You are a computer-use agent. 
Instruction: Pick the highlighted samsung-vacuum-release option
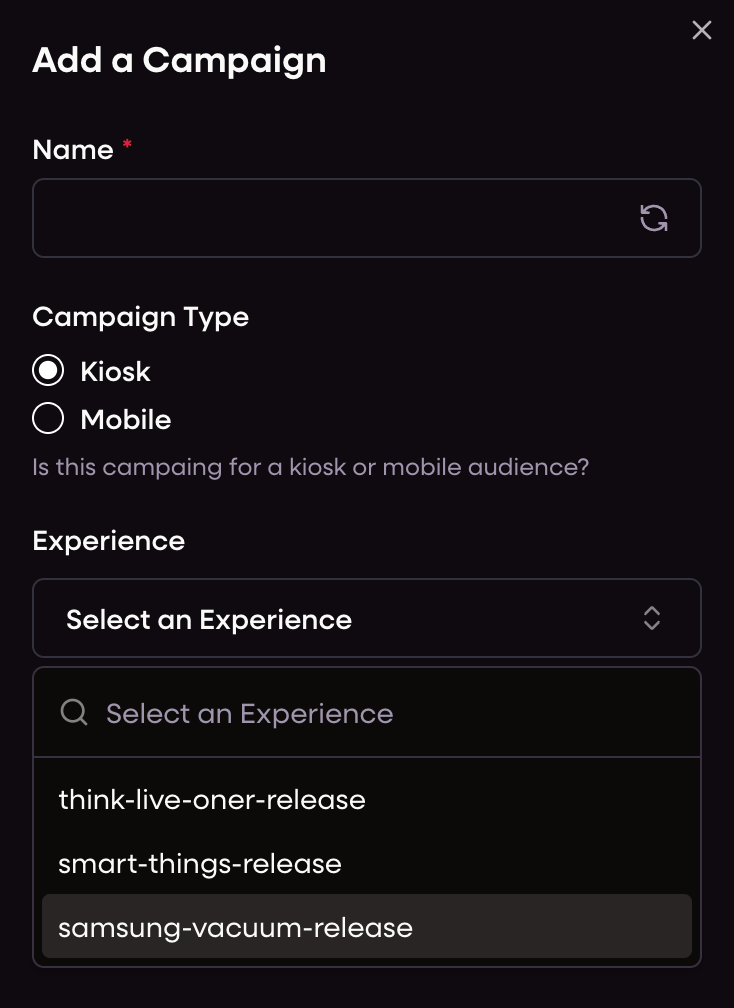pos(367,926)
